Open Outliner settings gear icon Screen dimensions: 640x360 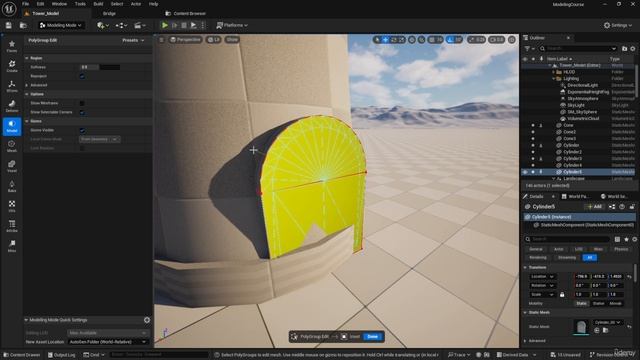point(633,49)
